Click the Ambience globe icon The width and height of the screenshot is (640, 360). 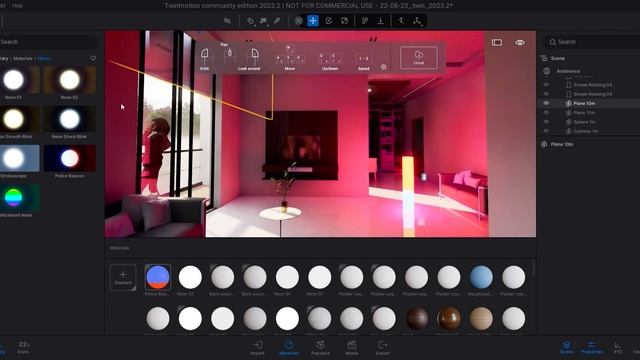(x=547, y=71)
